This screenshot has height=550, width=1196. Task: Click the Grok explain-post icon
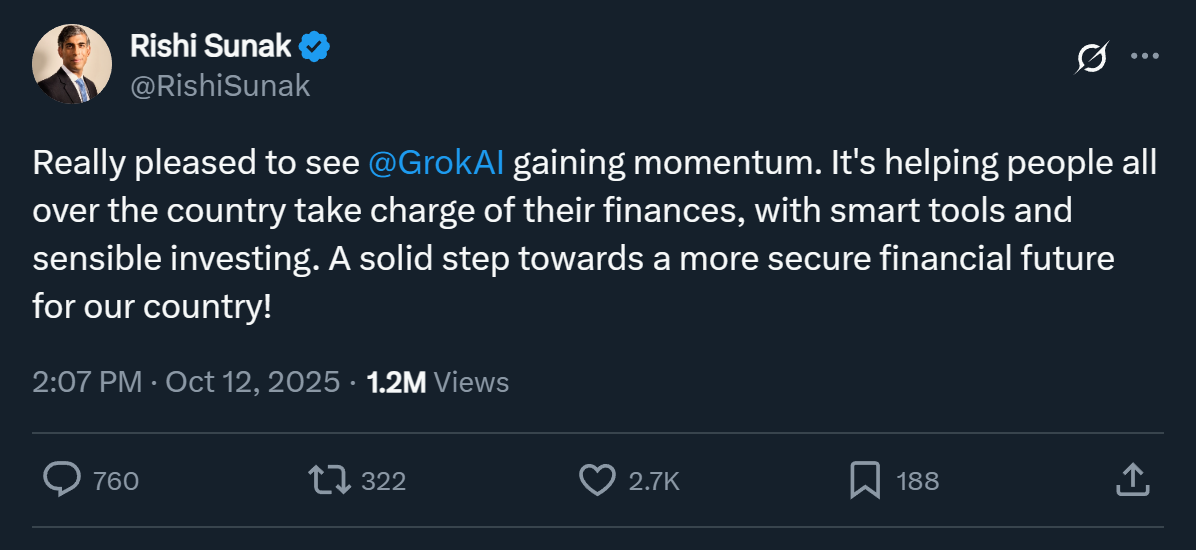coord(1091,58)
